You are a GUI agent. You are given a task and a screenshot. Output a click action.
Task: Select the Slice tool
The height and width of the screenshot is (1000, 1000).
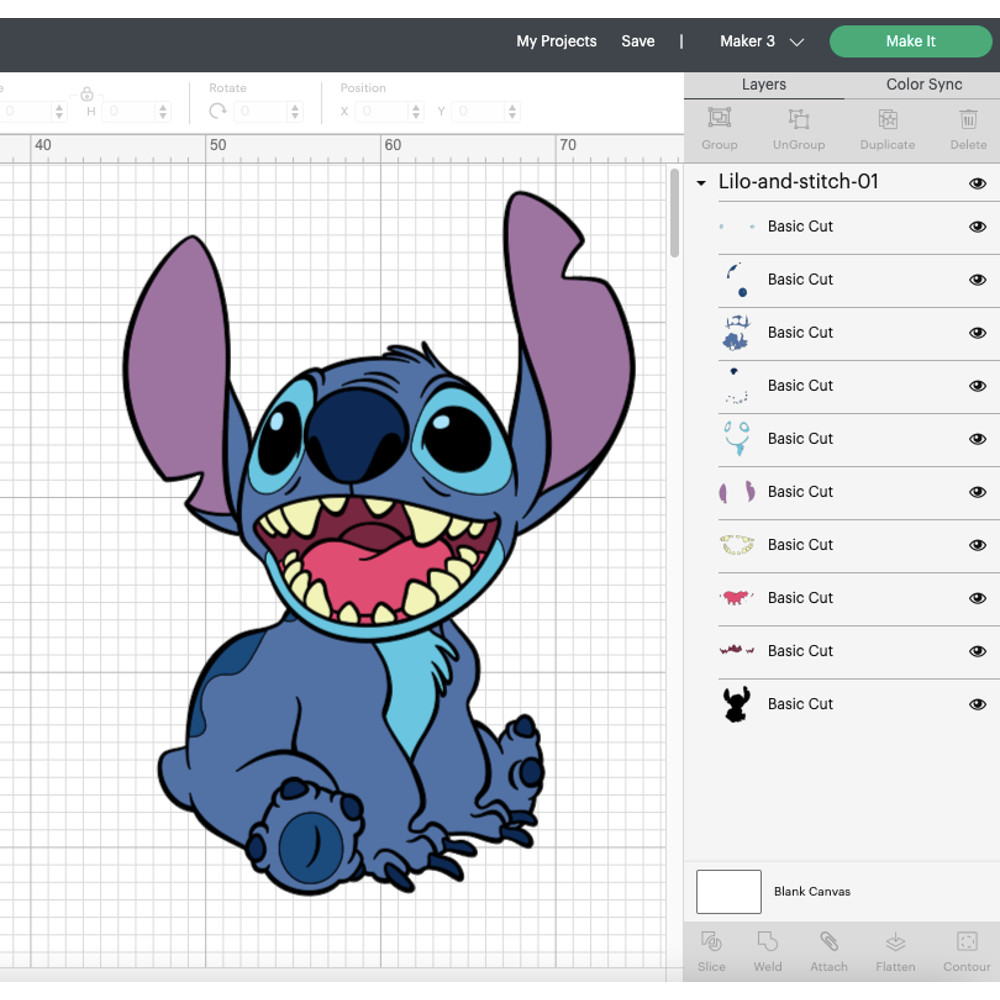(x=711, y=950)
